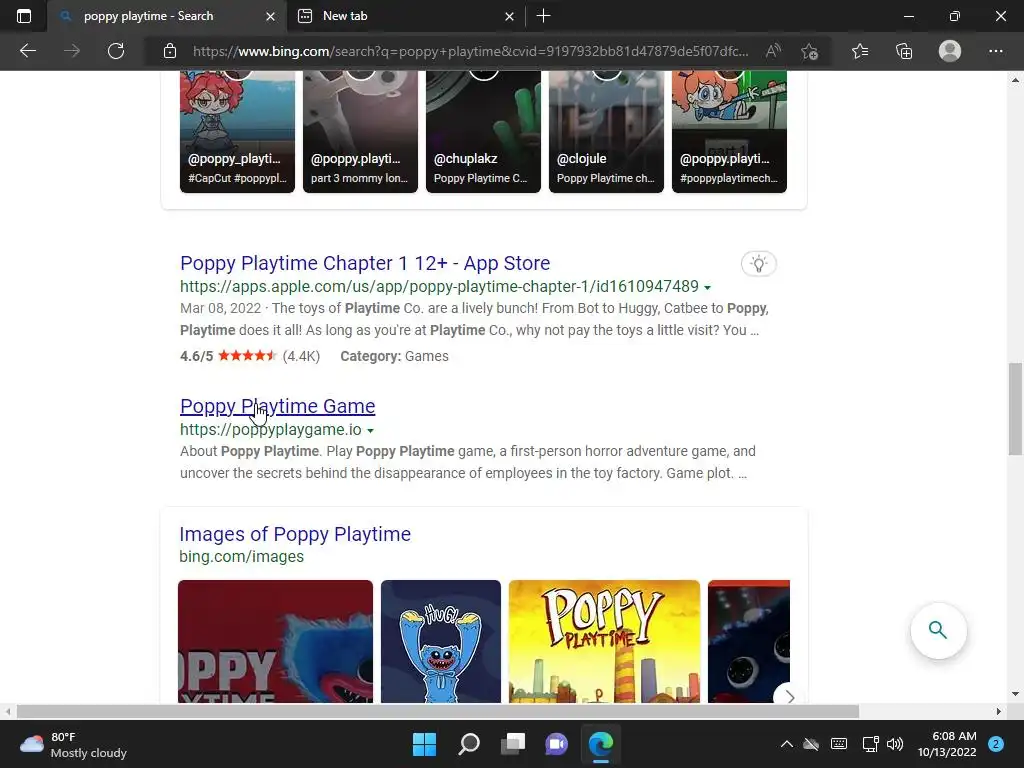The width and height of the screenshot is (1024, 768).
Task: Open the part 3 mommy long video card
Action: point(360,132)
